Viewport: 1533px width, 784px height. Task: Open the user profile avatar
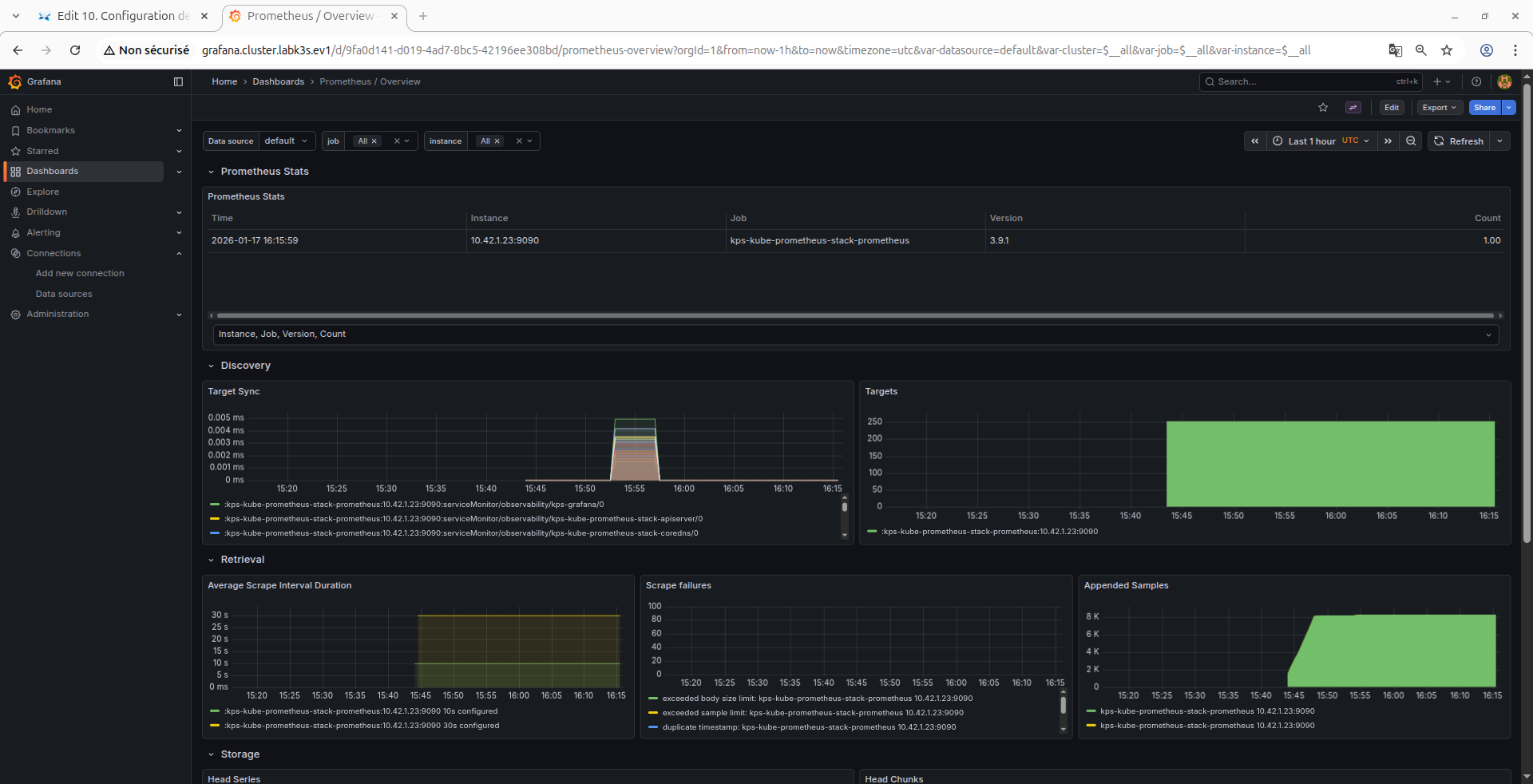(1504, 81)
